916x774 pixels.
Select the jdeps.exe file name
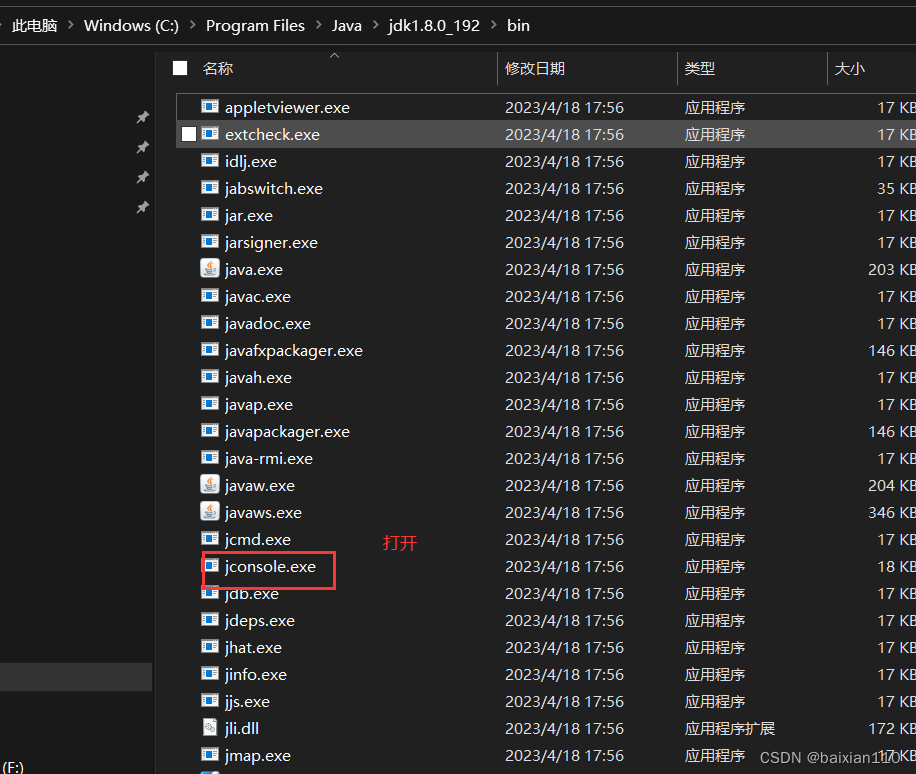[x=259, y=620]
